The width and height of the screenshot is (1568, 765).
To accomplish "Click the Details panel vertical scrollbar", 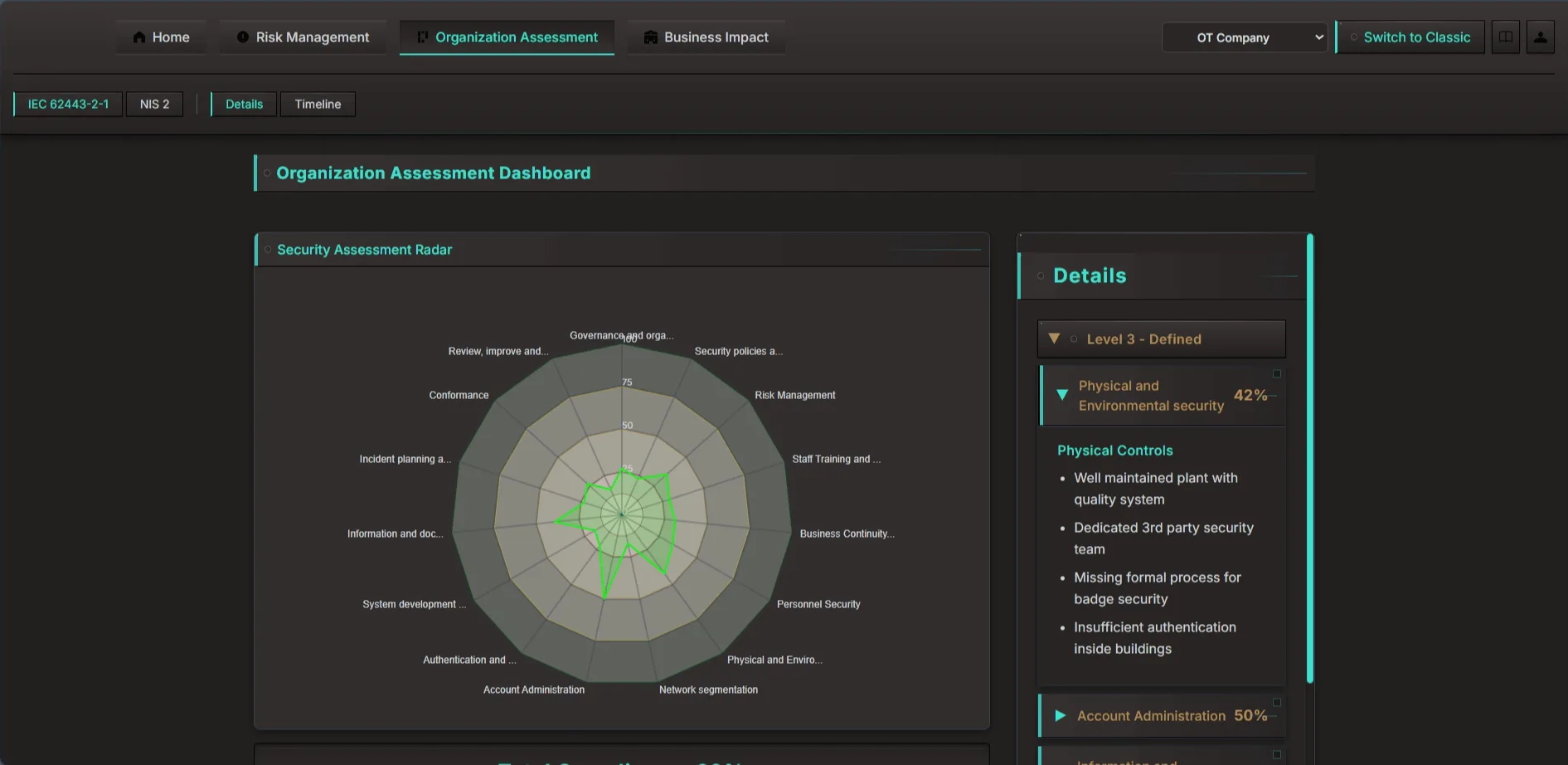I will pos(1310,458).
